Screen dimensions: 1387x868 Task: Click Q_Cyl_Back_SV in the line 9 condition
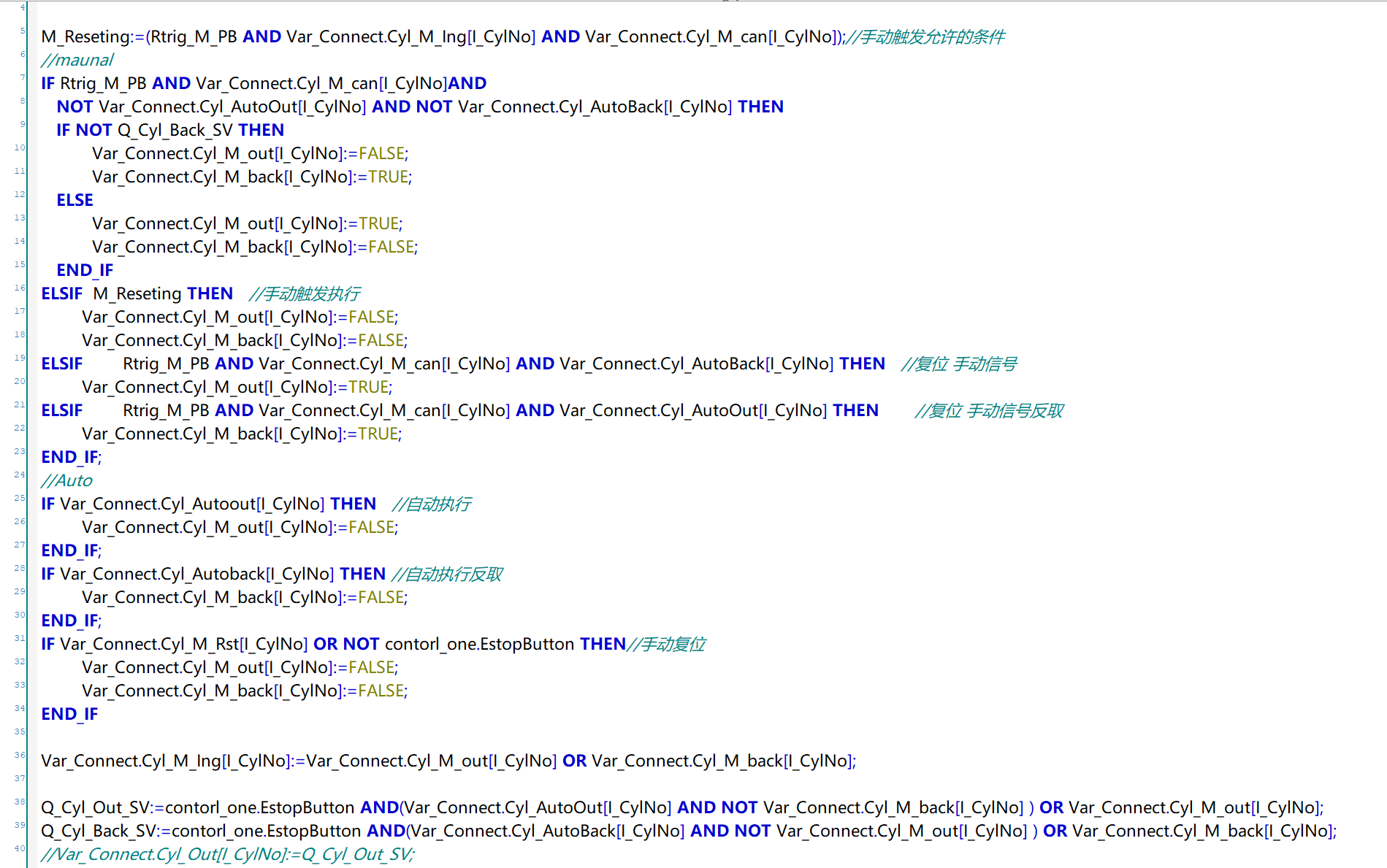coord(175,130)
